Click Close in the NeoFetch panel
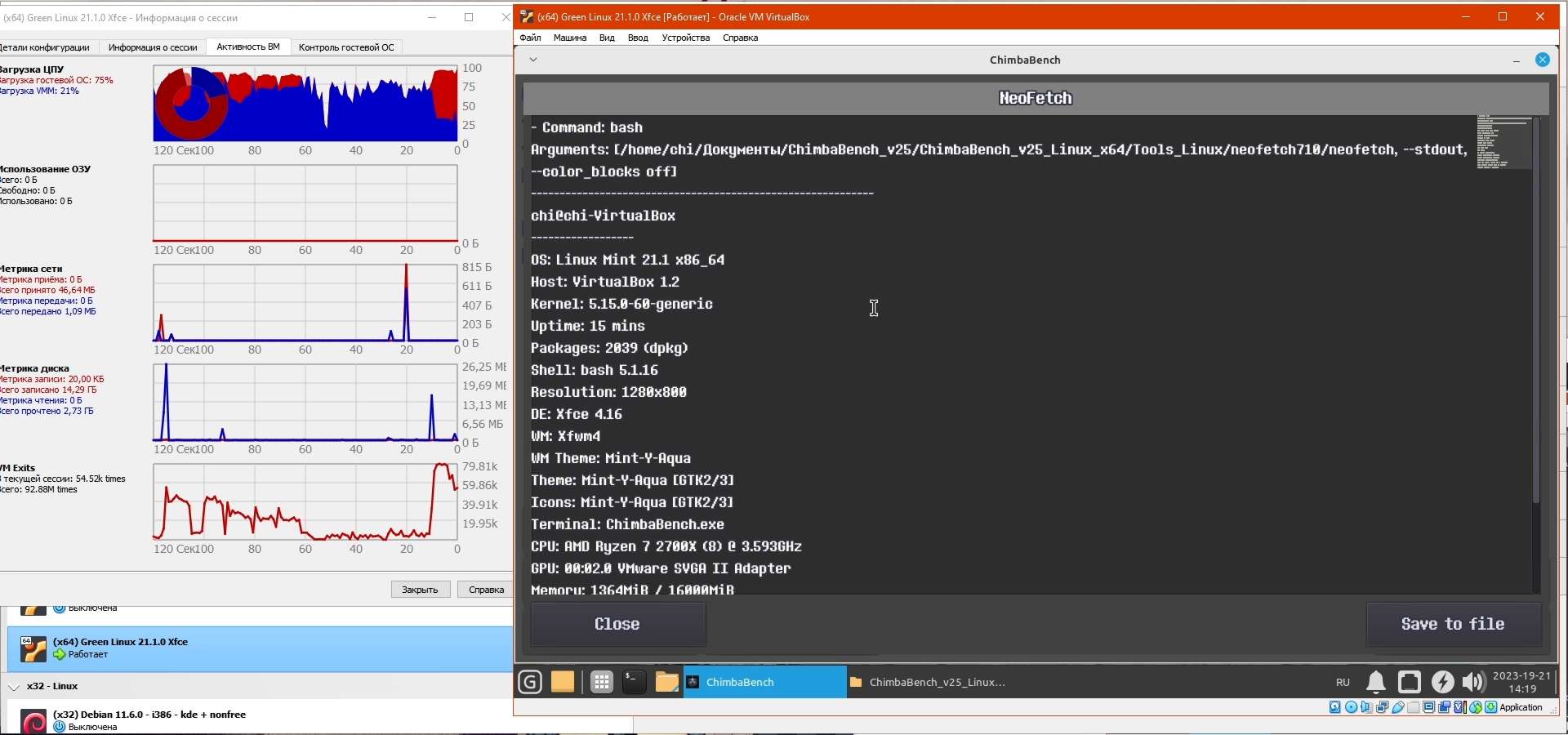Viewport: 1568px width, 735px height. 618,624
